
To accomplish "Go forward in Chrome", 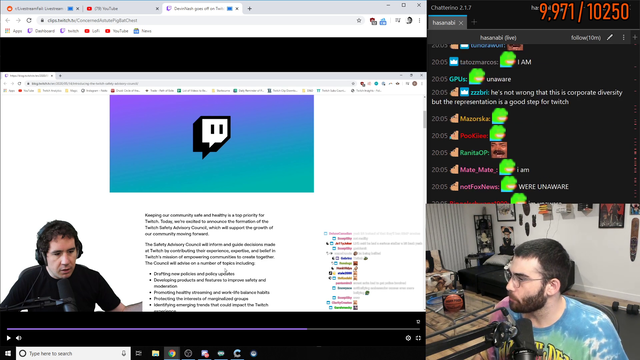I will 18,20.
